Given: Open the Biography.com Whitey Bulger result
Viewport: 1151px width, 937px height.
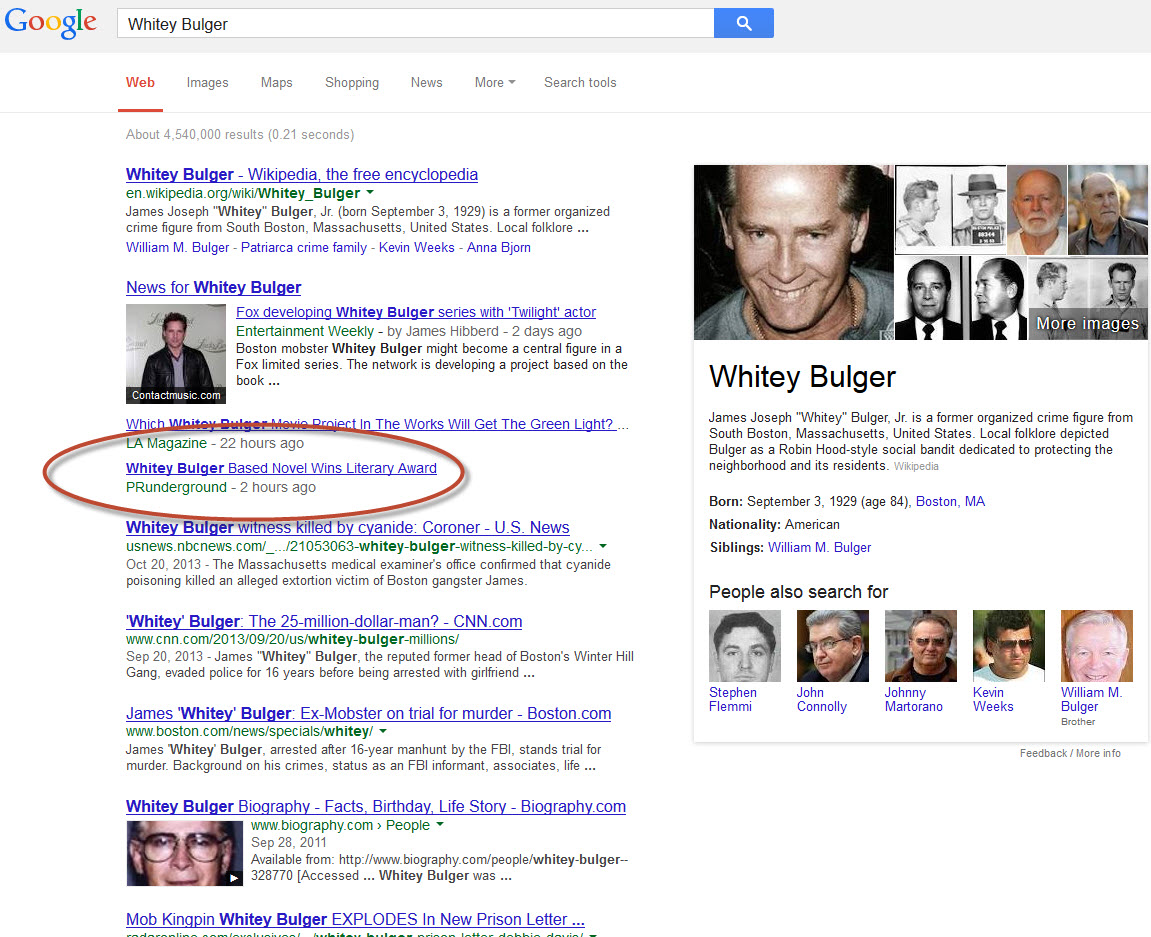Looking at the screenshot, I should point(376,807).
